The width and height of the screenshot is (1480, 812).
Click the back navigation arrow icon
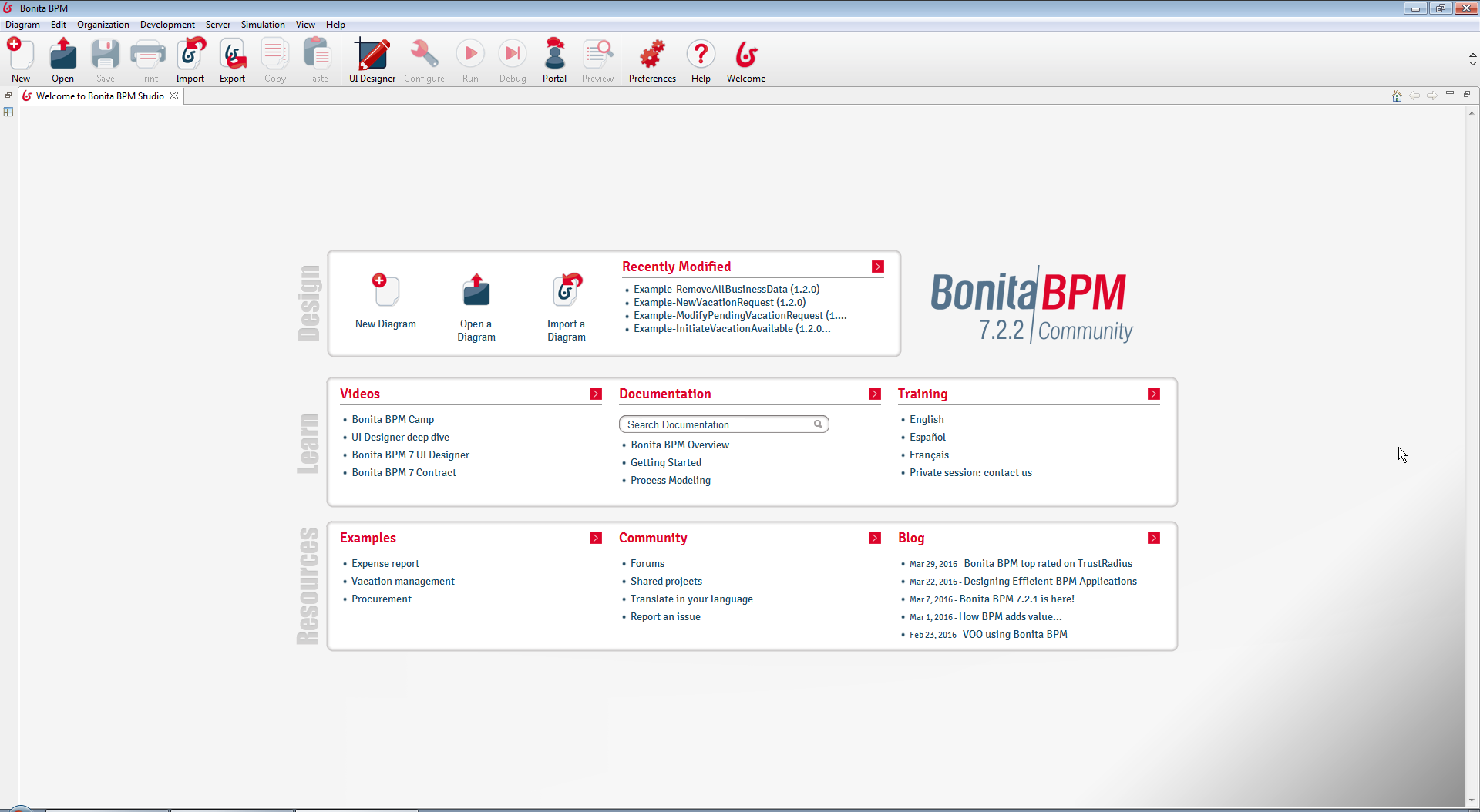tap(1414, 96)
